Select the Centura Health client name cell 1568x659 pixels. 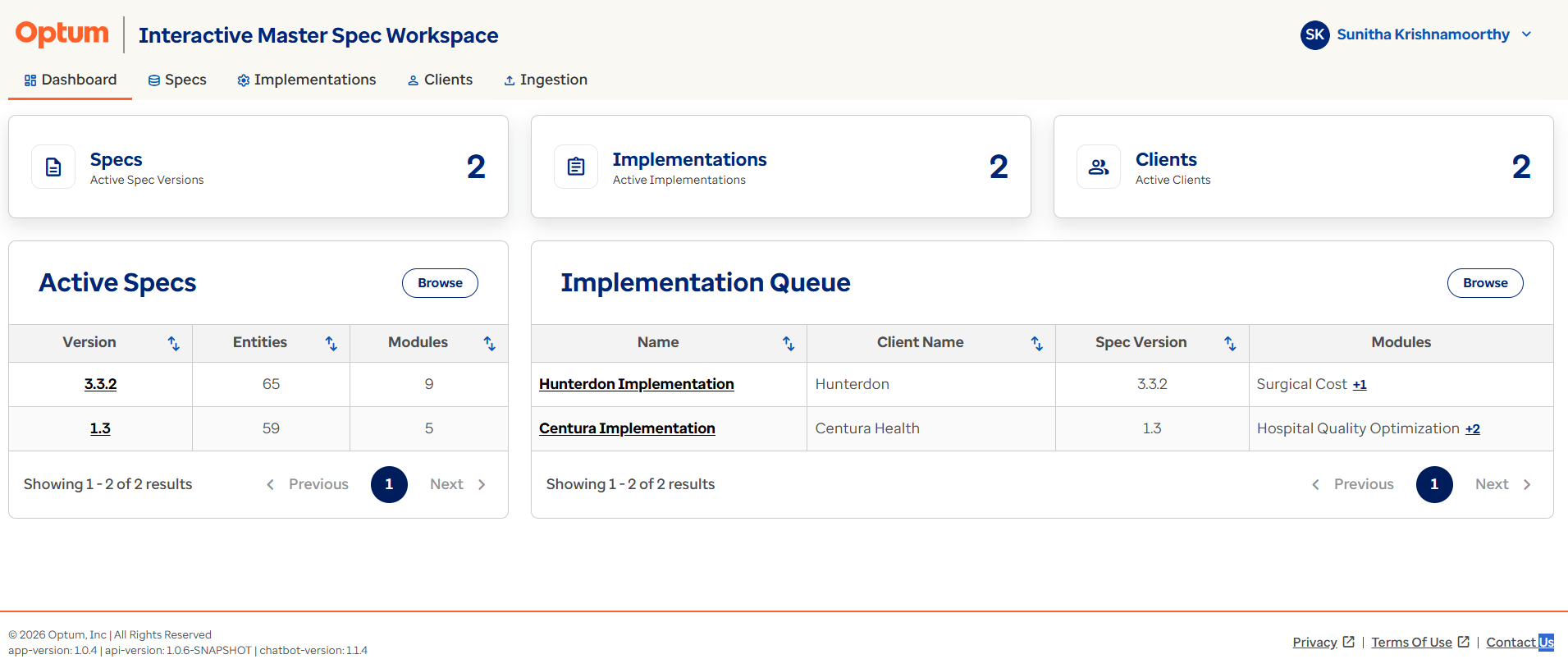pyautogui.click(x=930, y=428)
